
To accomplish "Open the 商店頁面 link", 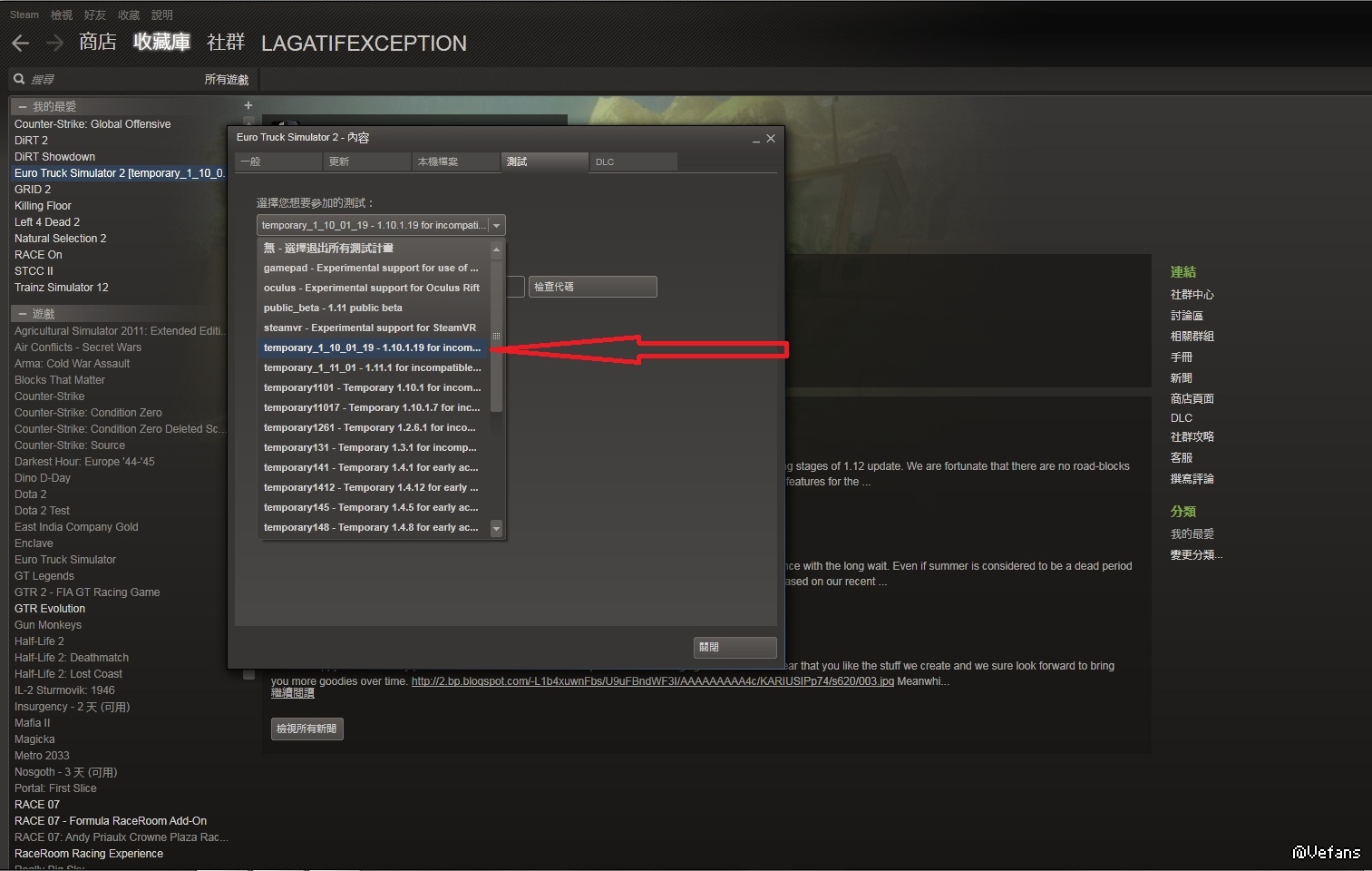I will [x=1192, y=399].
